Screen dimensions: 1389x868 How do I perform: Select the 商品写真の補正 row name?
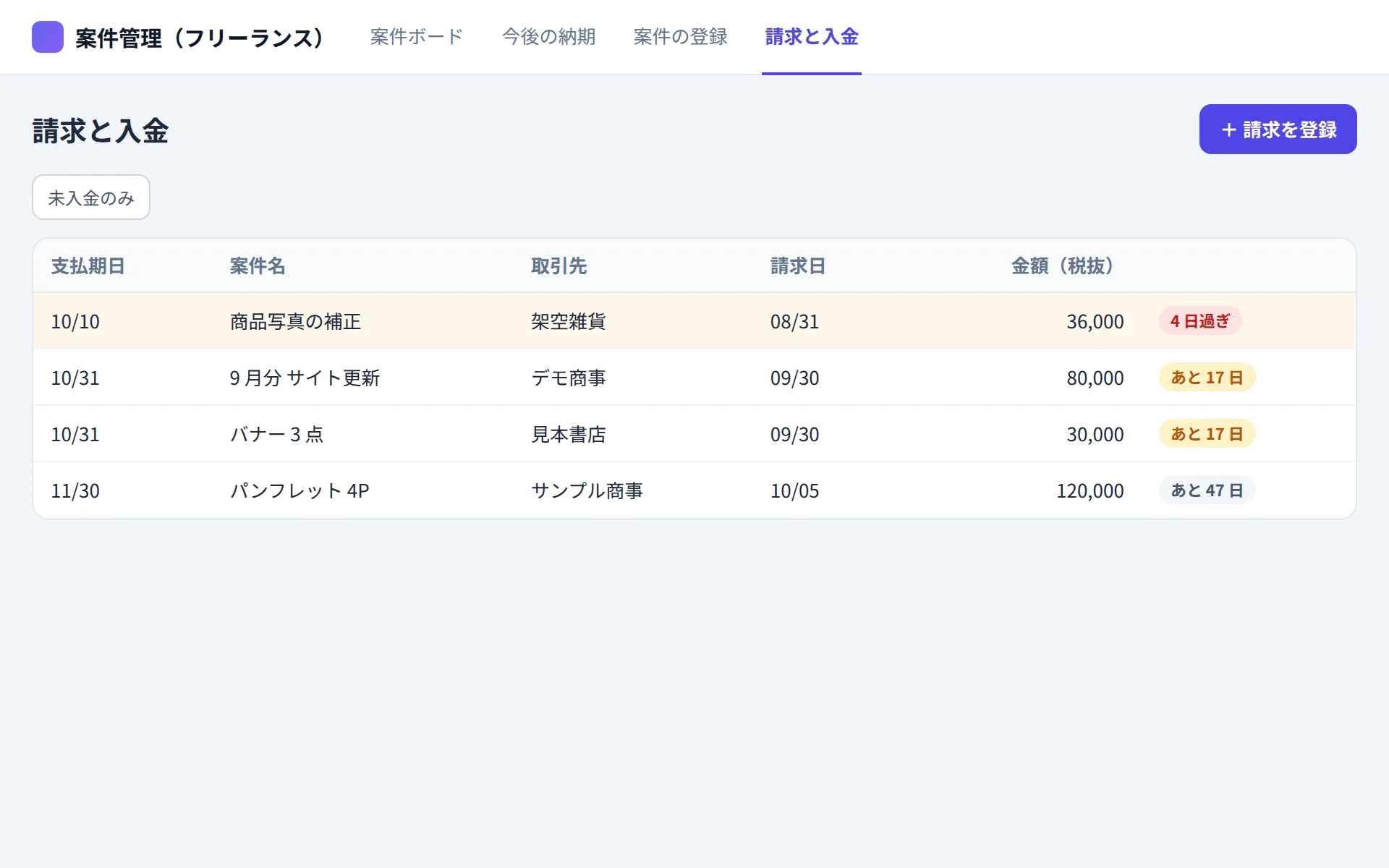click(x=295, y=321)
